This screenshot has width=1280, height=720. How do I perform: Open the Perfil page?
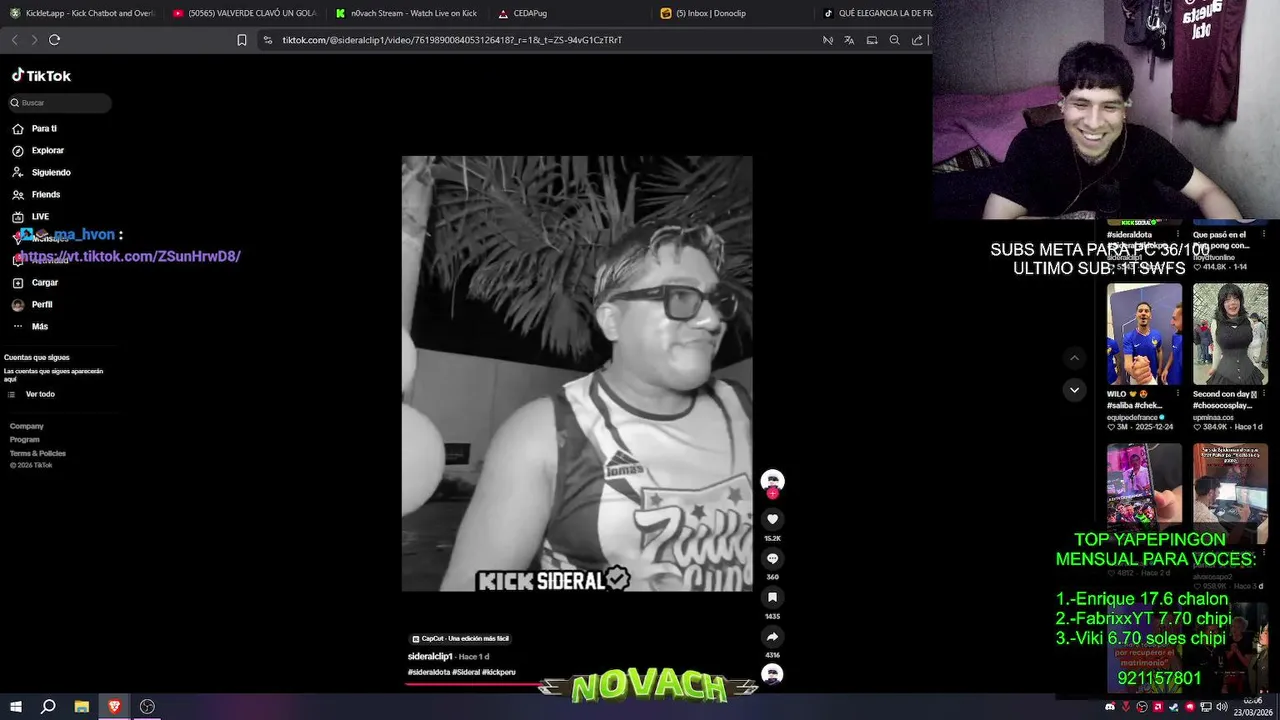pos(32,305)
